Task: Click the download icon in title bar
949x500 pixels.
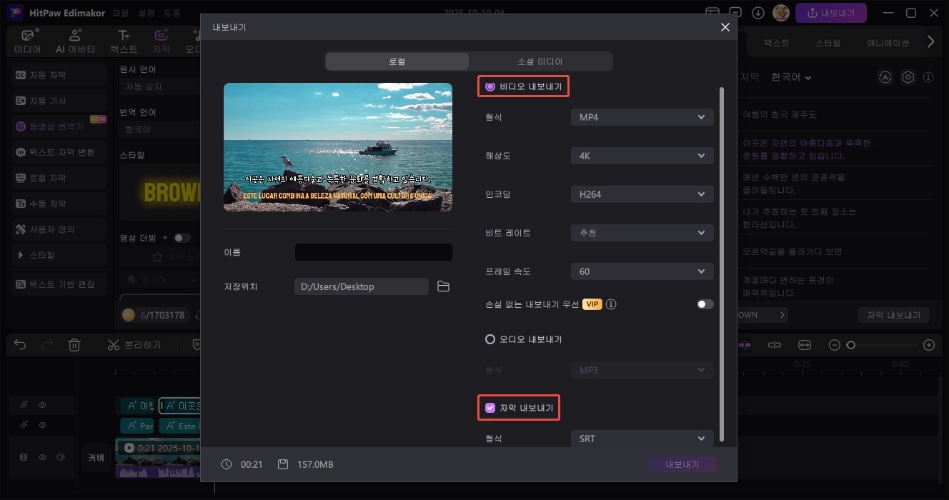Action: [757, 13]
